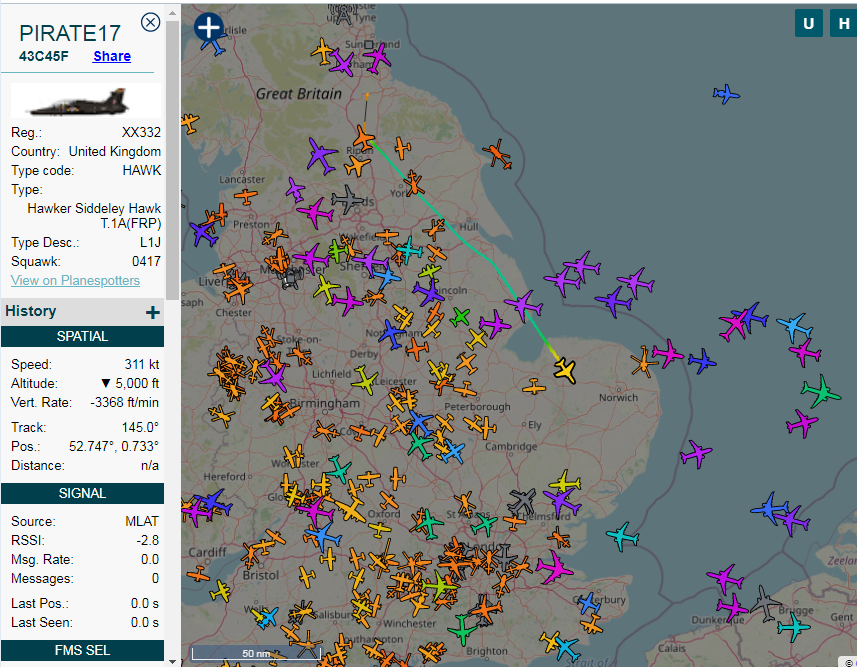
Task: Click the scrollbar down arrow
Action: (173, 661)
